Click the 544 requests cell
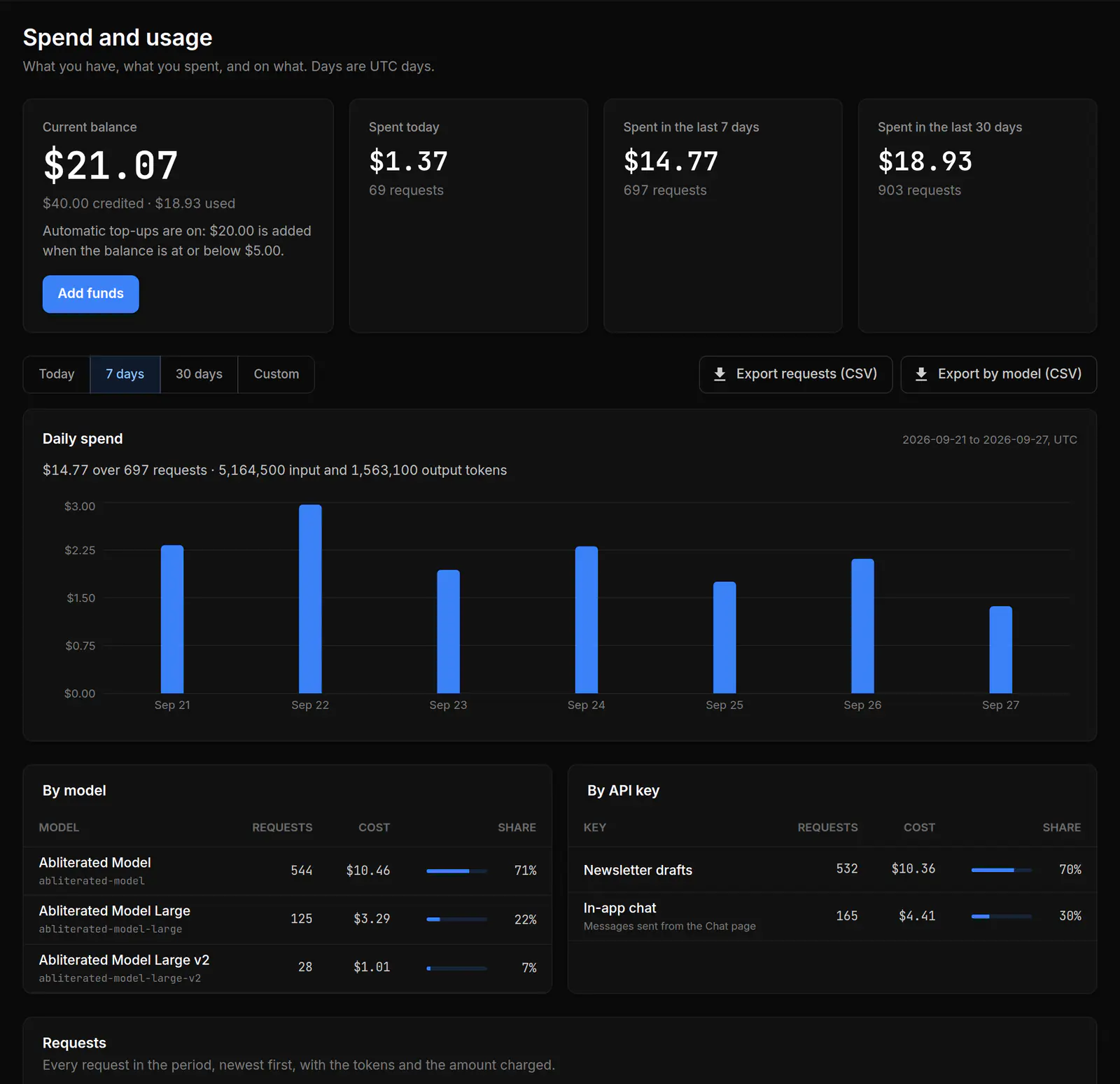 [x=302, y=871]
